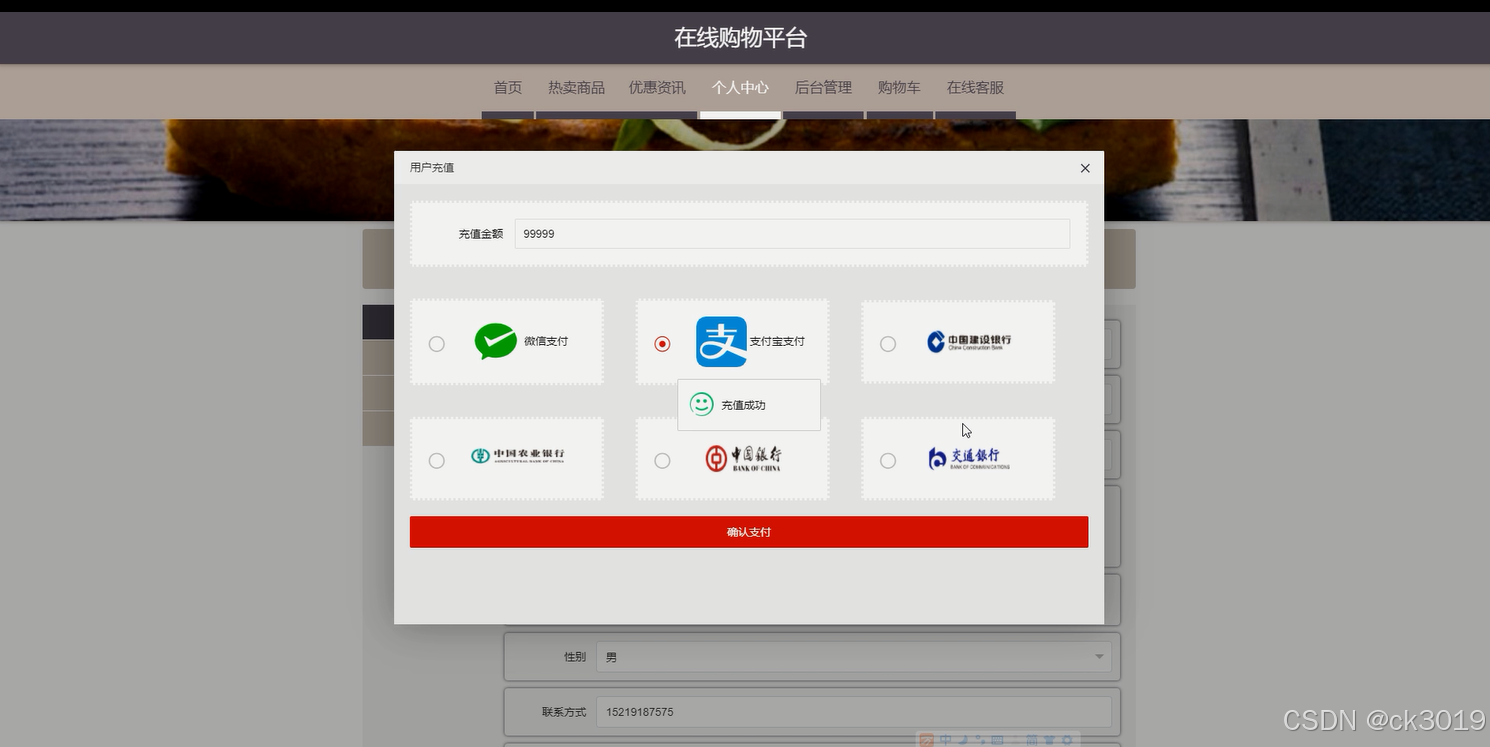Click the 联系方式 phone number field
This screenshot has height=747, width=1490.
[854, 712]
